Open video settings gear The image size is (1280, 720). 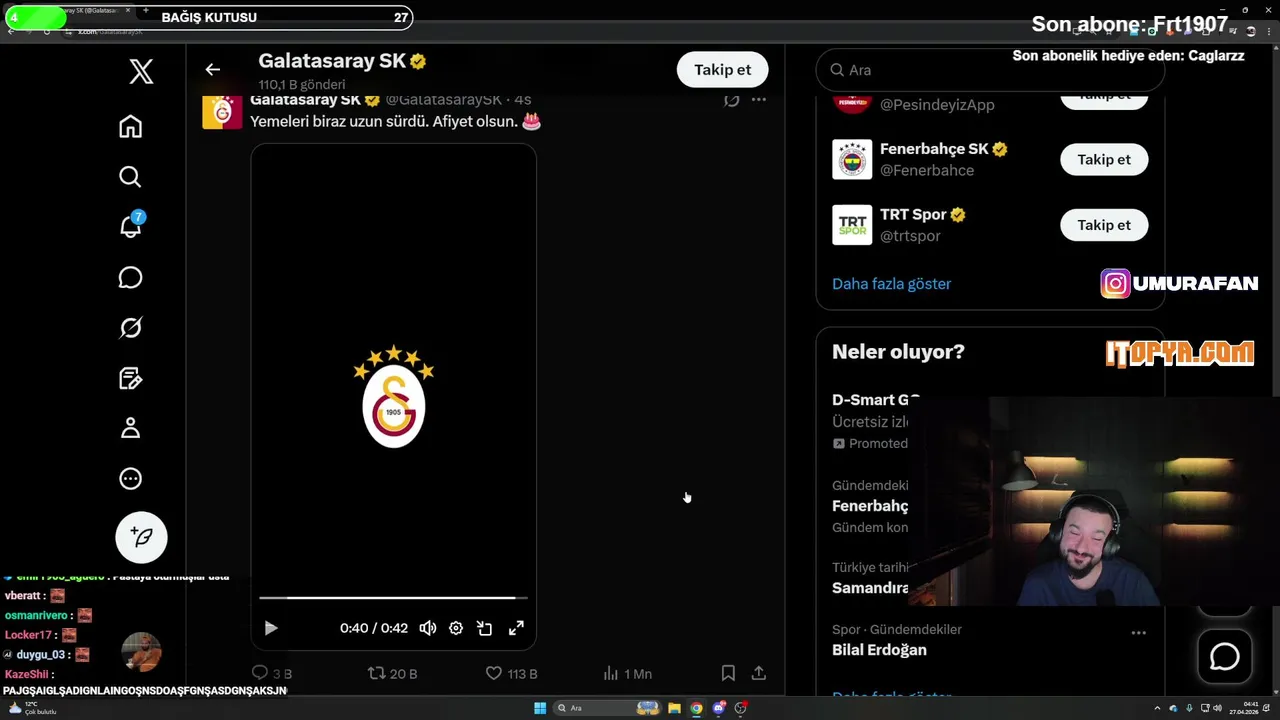pos(456,628)
